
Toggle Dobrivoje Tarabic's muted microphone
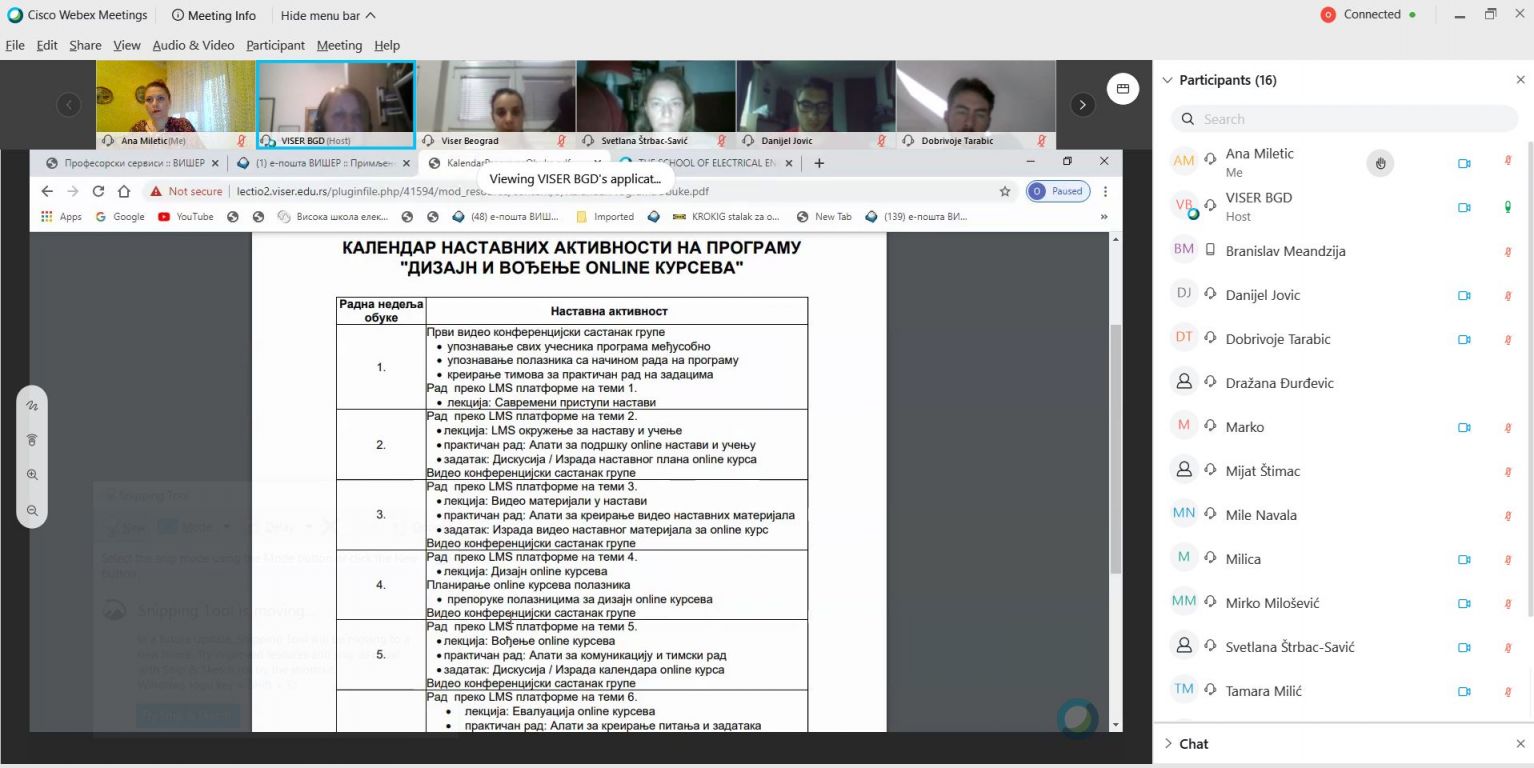(1508, 339)
